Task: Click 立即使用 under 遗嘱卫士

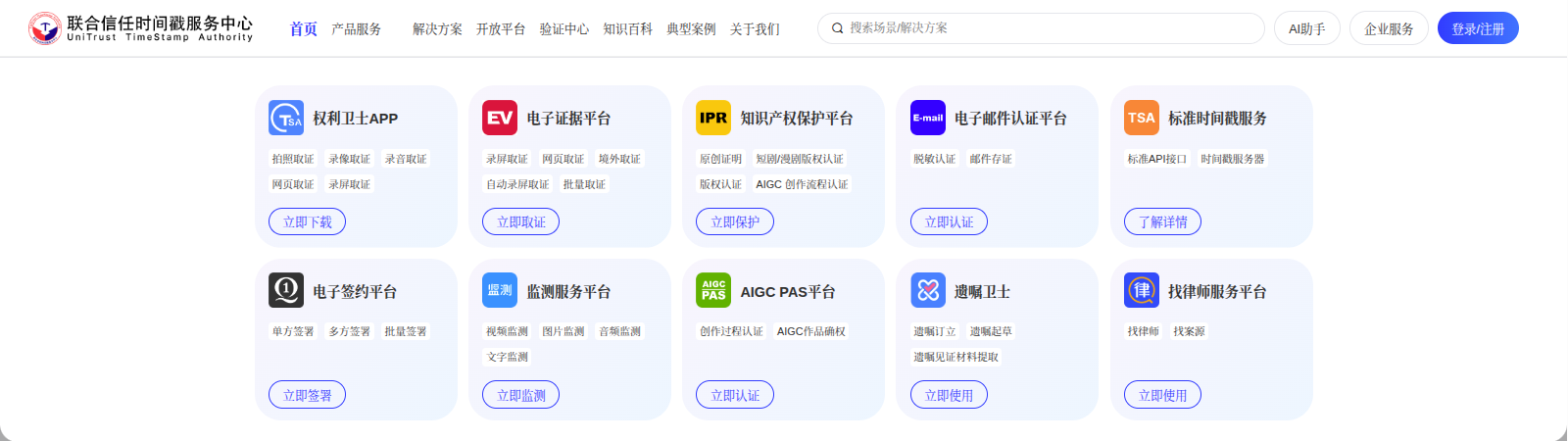Action: pos(950,395)
